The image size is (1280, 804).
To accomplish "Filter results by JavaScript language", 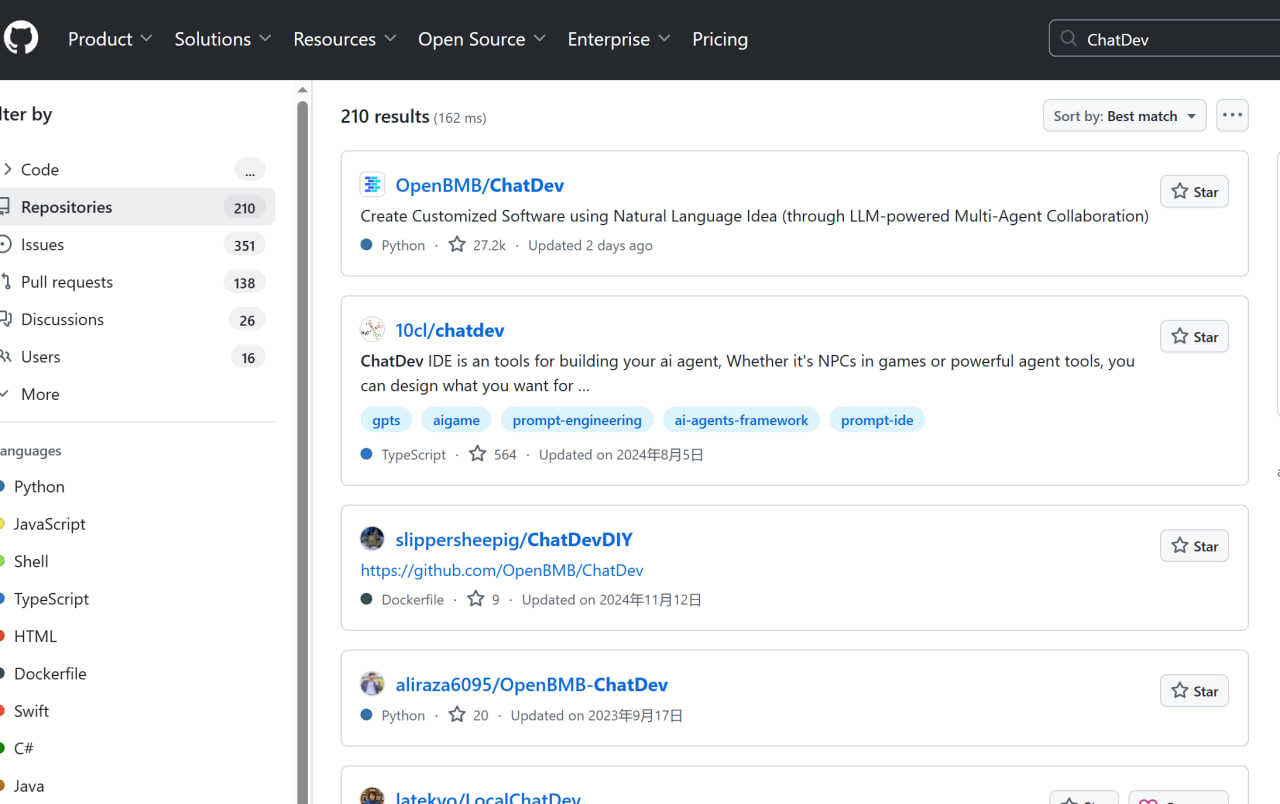I will coord(49,524).
